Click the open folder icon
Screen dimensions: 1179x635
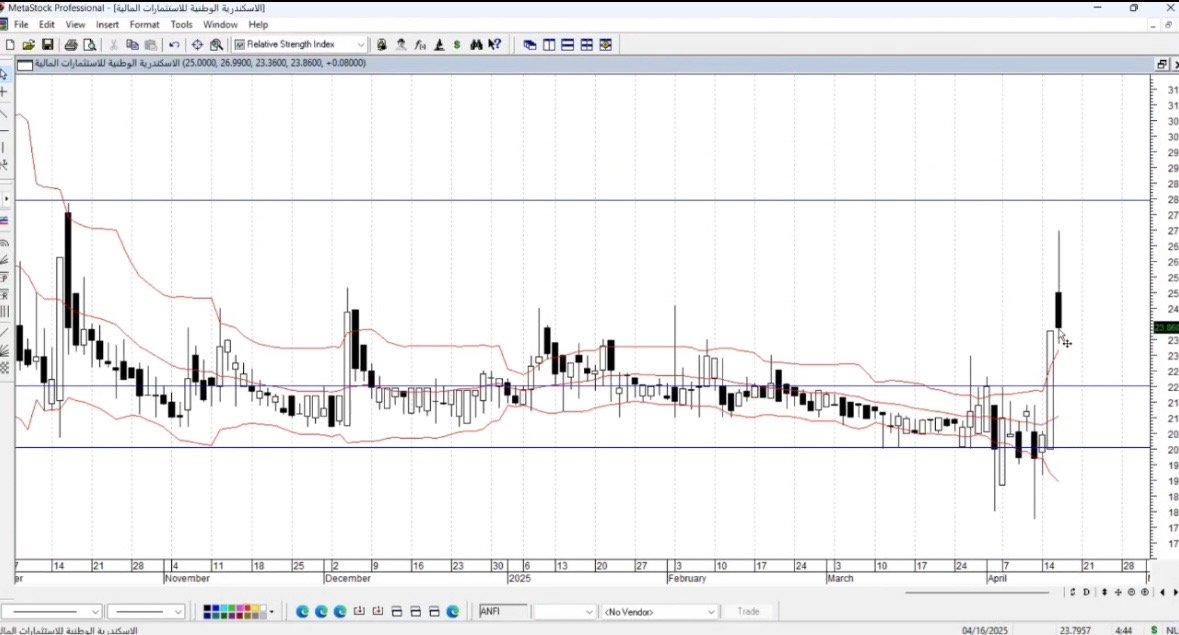pyautogui.click(x=28, y=45)
